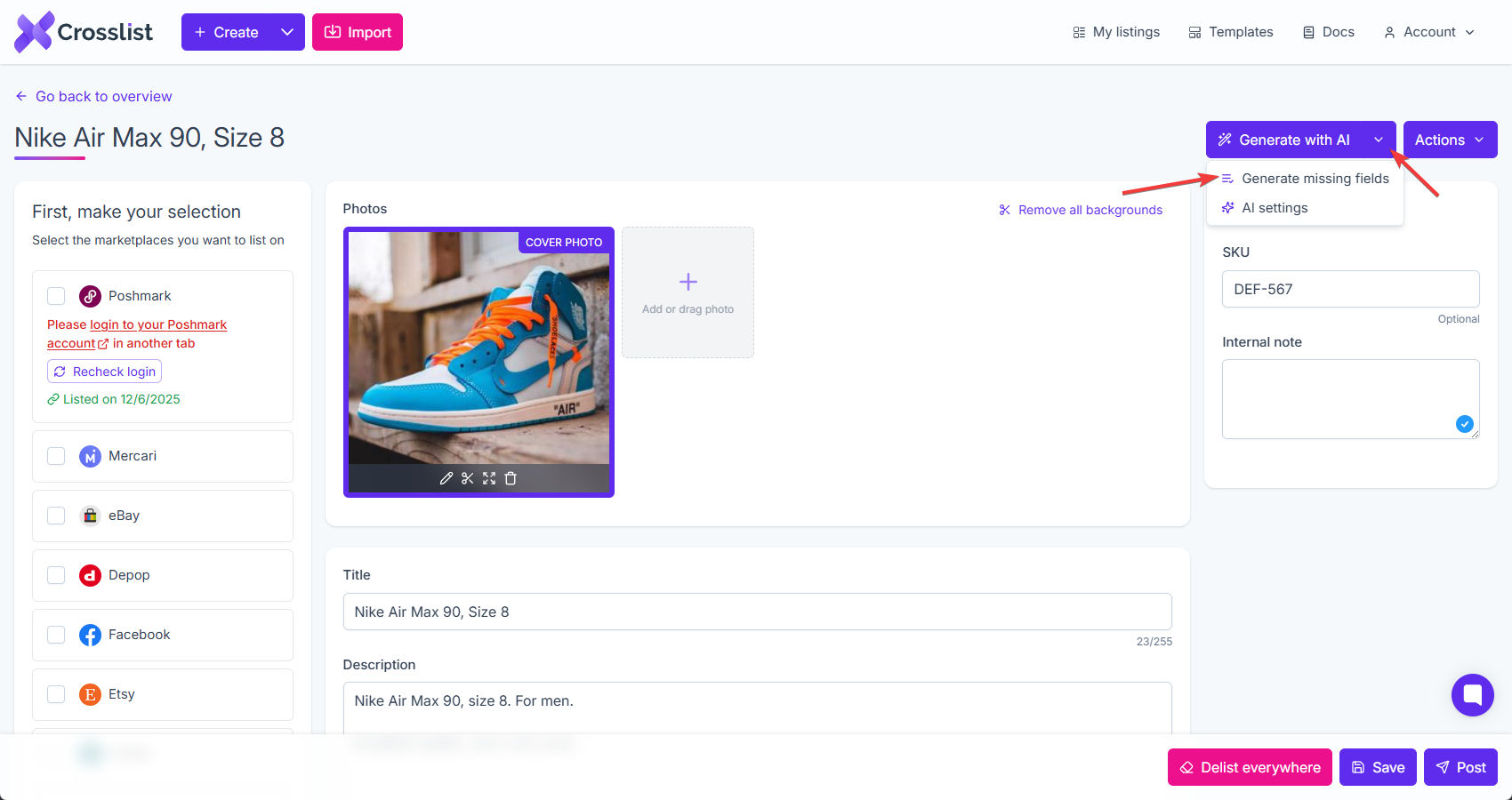Click the SKU input field
Image resolution: width=1512 pixels, height=800 pixels.
click(1351, 289)
